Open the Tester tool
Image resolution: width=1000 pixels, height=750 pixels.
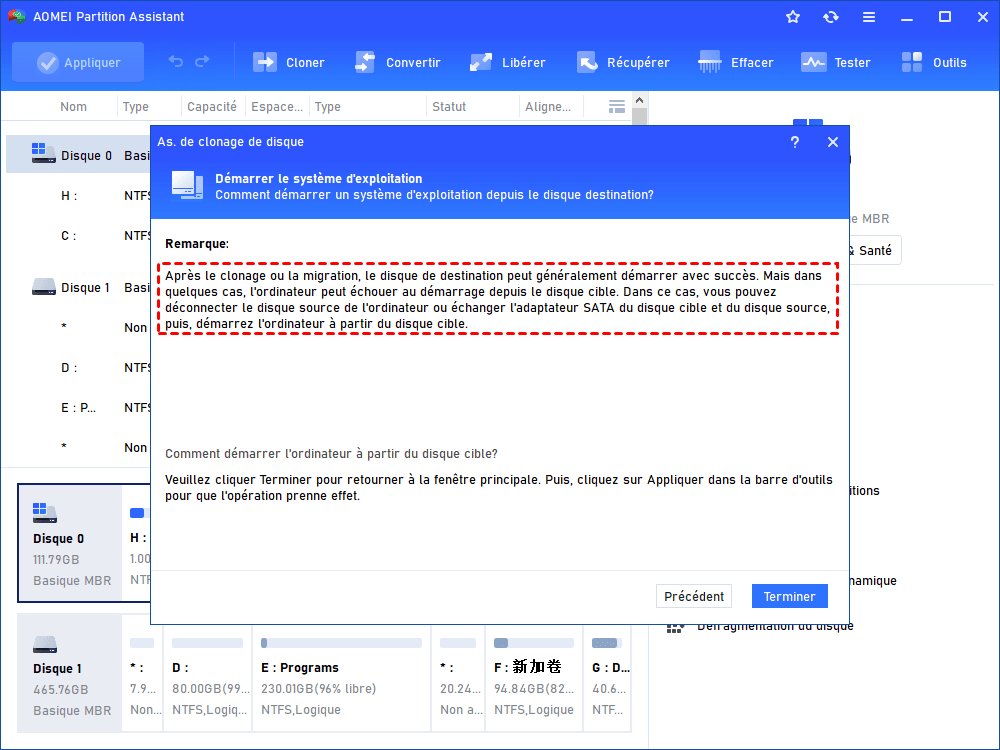pos(835,62)
